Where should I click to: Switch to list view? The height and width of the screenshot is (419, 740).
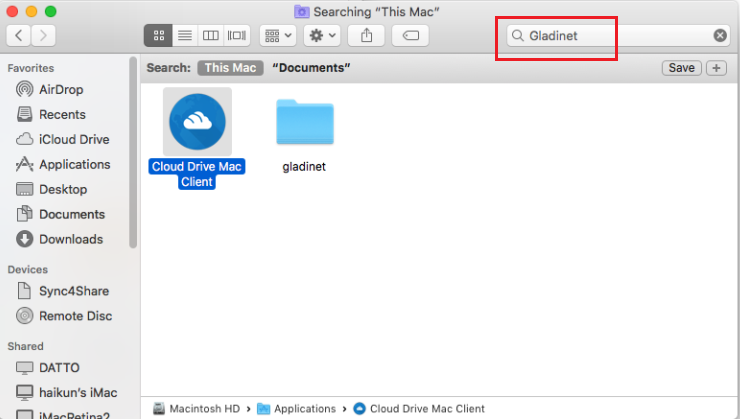[x=185, y=35]
